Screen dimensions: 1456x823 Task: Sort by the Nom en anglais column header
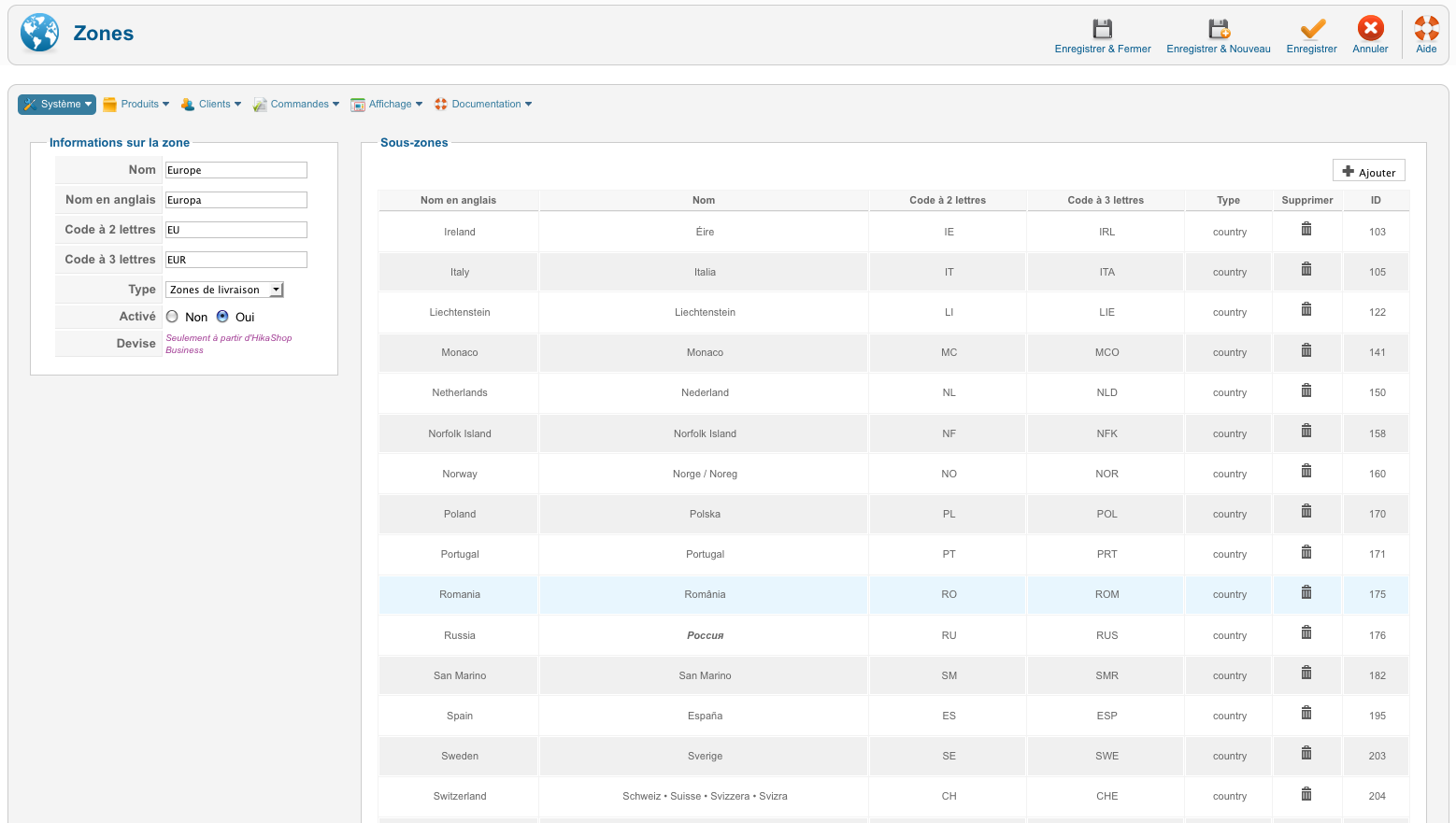(x=458, y=200)
